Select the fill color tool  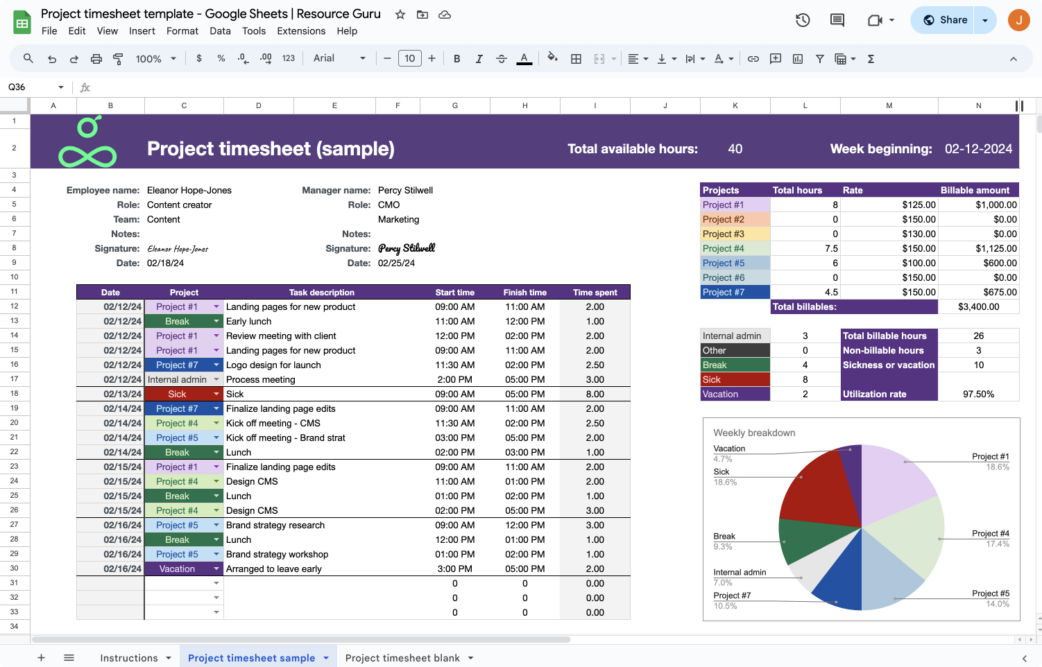click(551, 58)
